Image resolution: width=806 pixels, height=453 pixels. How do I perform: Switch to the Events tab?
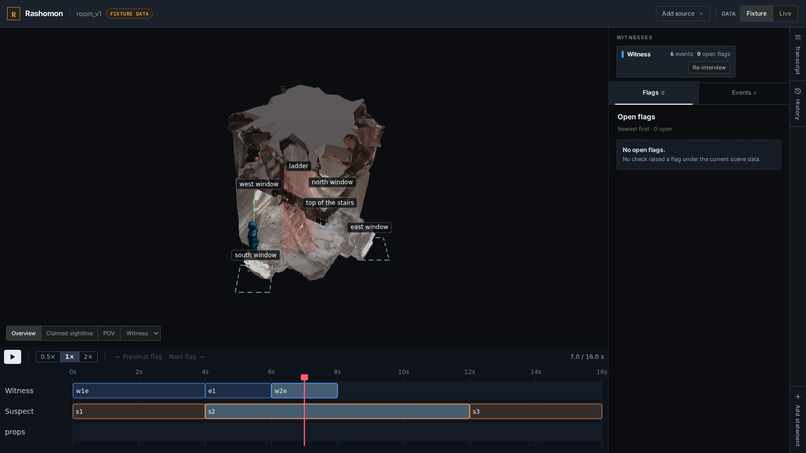pos(744,93)
